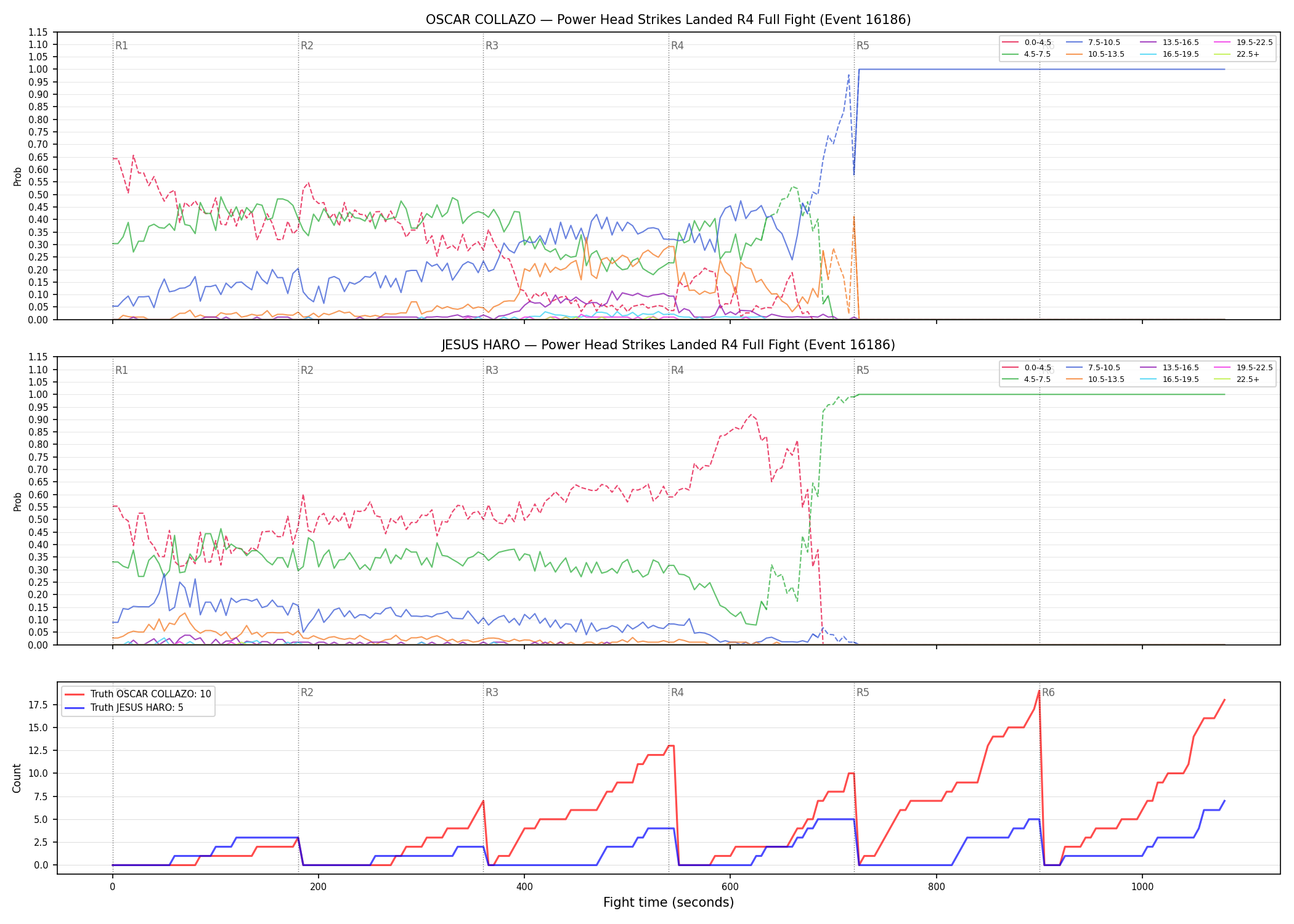Click Count axis tick label '2.5'
Image resolution: width=1294 pixels, height=924 pixels.
click(x=42, y=842)
